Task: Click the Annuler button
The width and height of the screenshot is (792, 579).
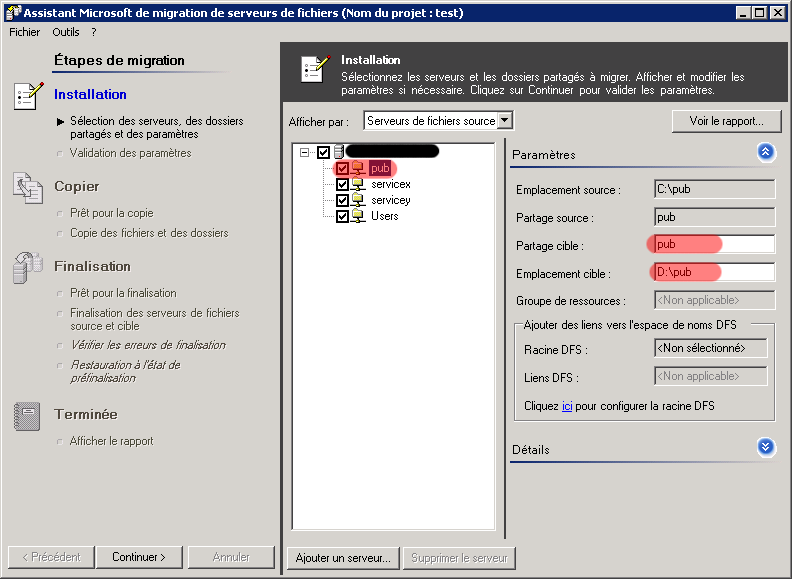Action: (x=231, y=557)
